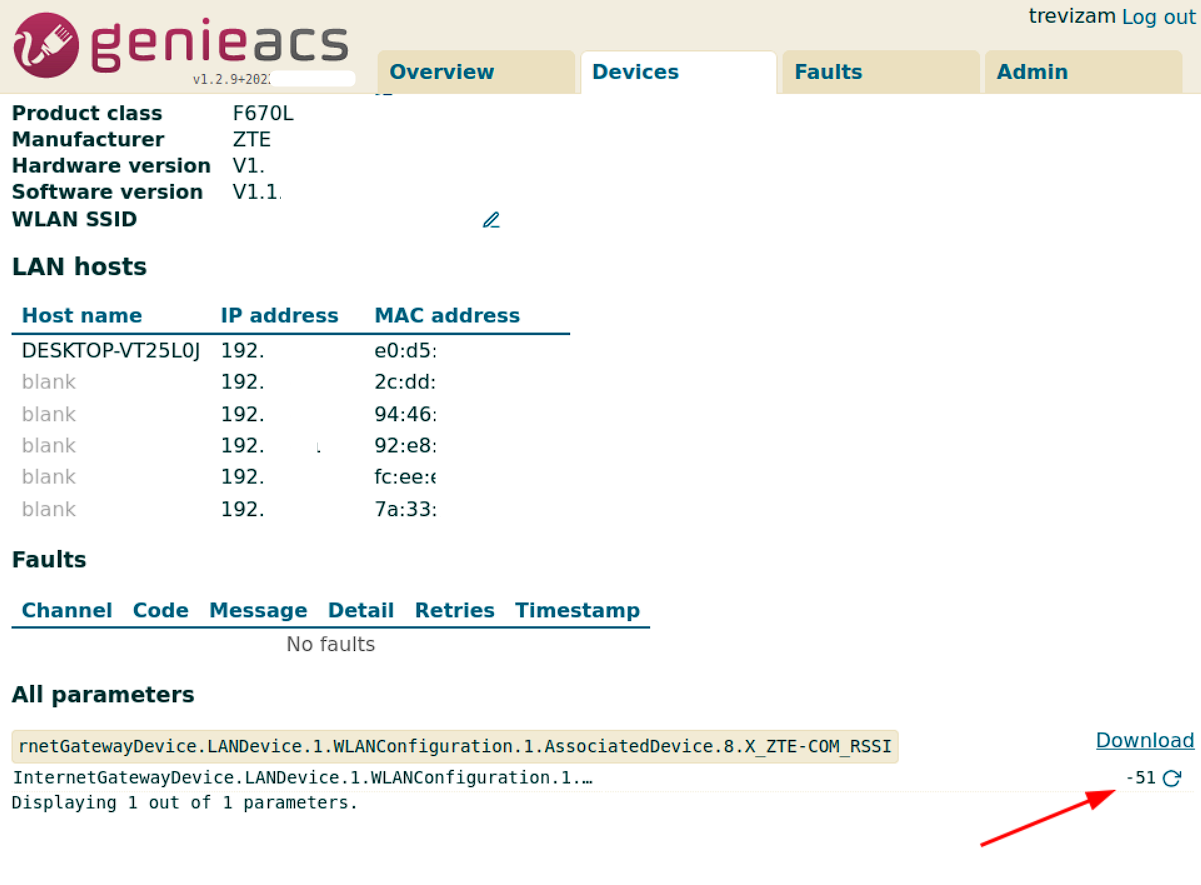Click the Code column header in Faults
The height and width of the screenshot is (885, 1201).
(x=161, y=611)
